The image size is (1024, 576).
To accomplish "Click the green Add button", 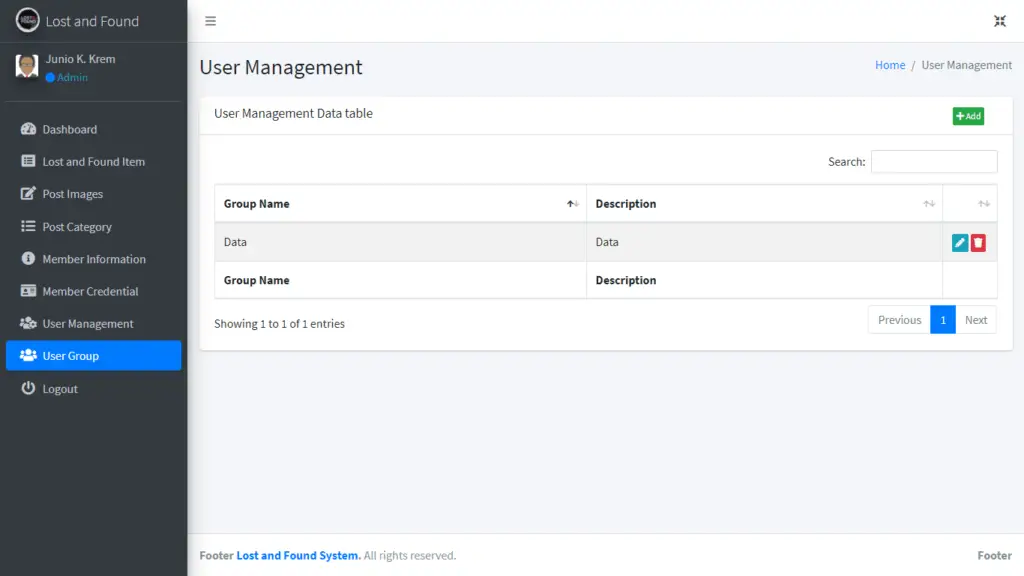I will pos(967,116).
